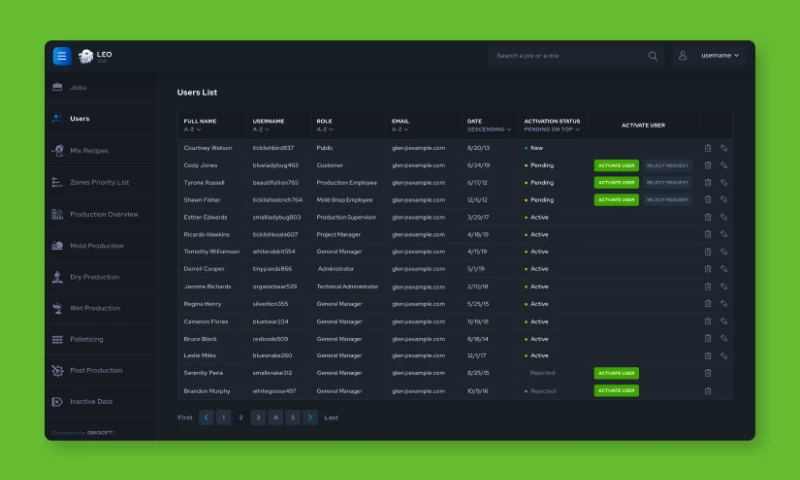The height and width of the screenshot is (480, 800).
Task: Click the search magnifier icon
Action: 653,56
